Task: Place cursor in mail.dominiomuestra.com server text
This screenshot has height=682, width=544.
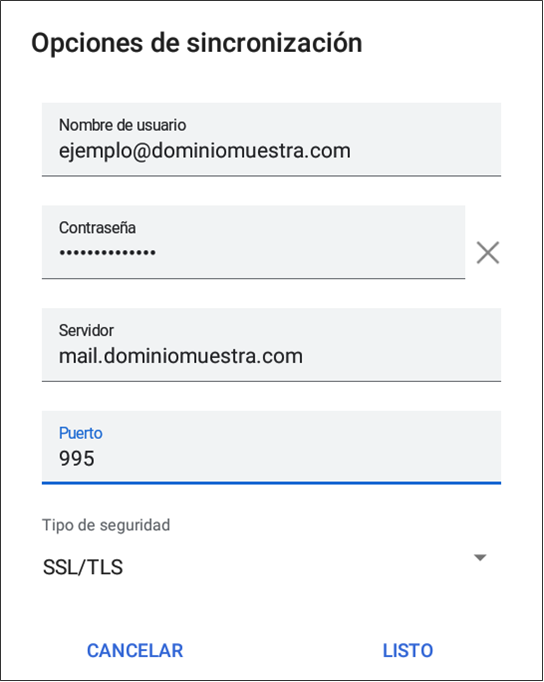Action: click(x=181, y=356)
